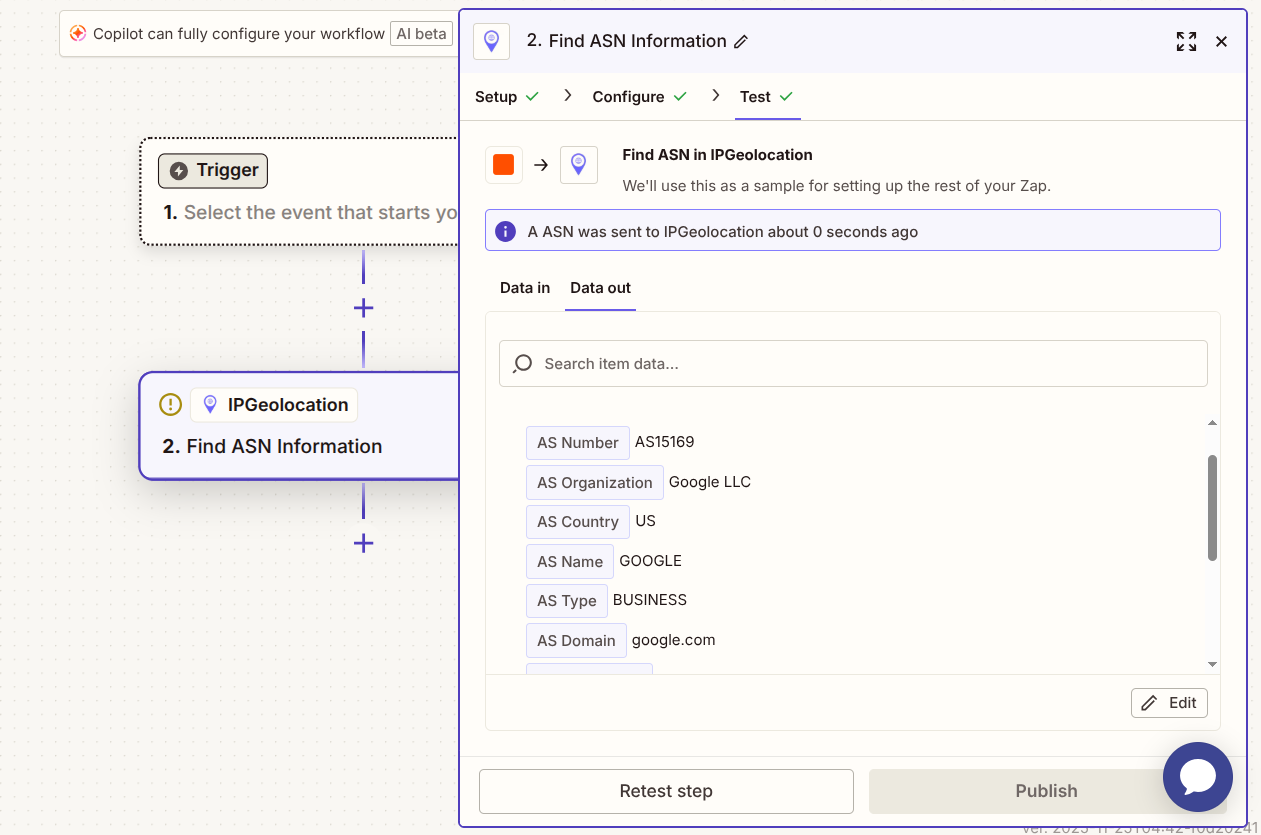This screenshot has width=1261, height=835.
Task: Click the orange trigger app icon
Action: click(504, 165)
